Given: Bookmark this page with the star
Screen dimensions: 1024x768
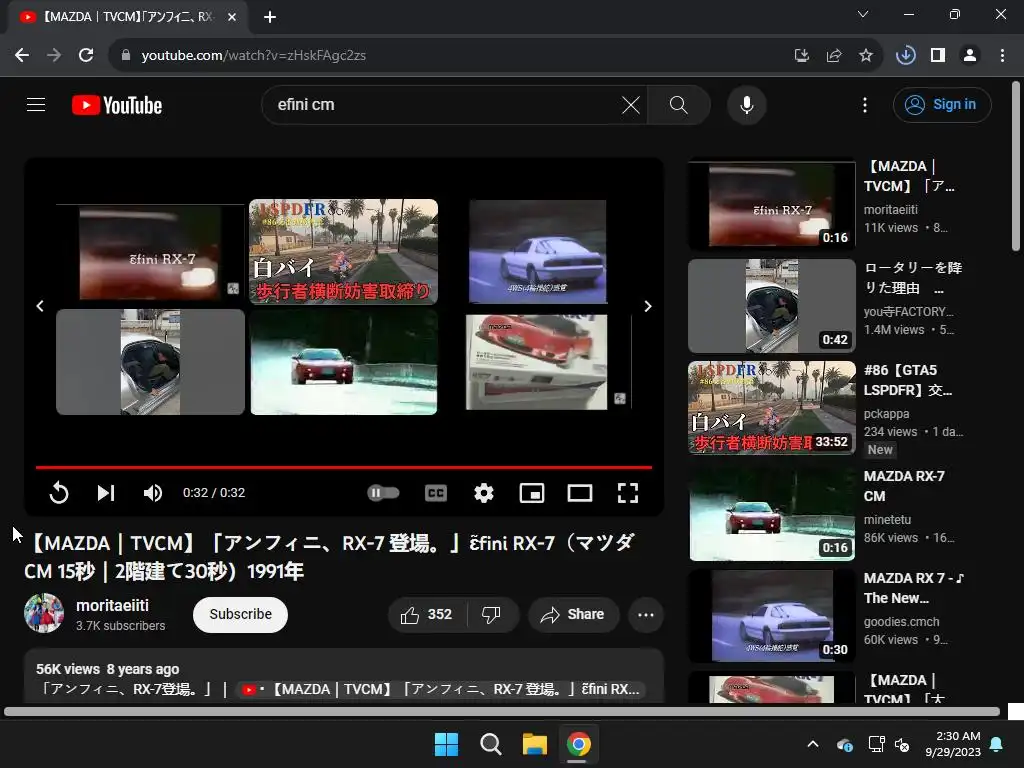Looking at the screenshot, I should tap(866, 56).
